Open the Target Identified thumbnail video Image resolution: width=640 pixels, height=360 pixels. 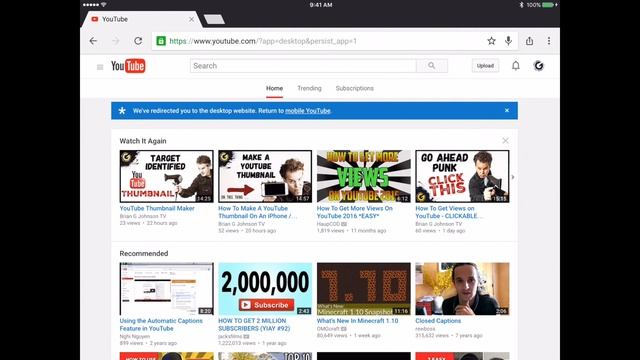click(x=167, y=176)
